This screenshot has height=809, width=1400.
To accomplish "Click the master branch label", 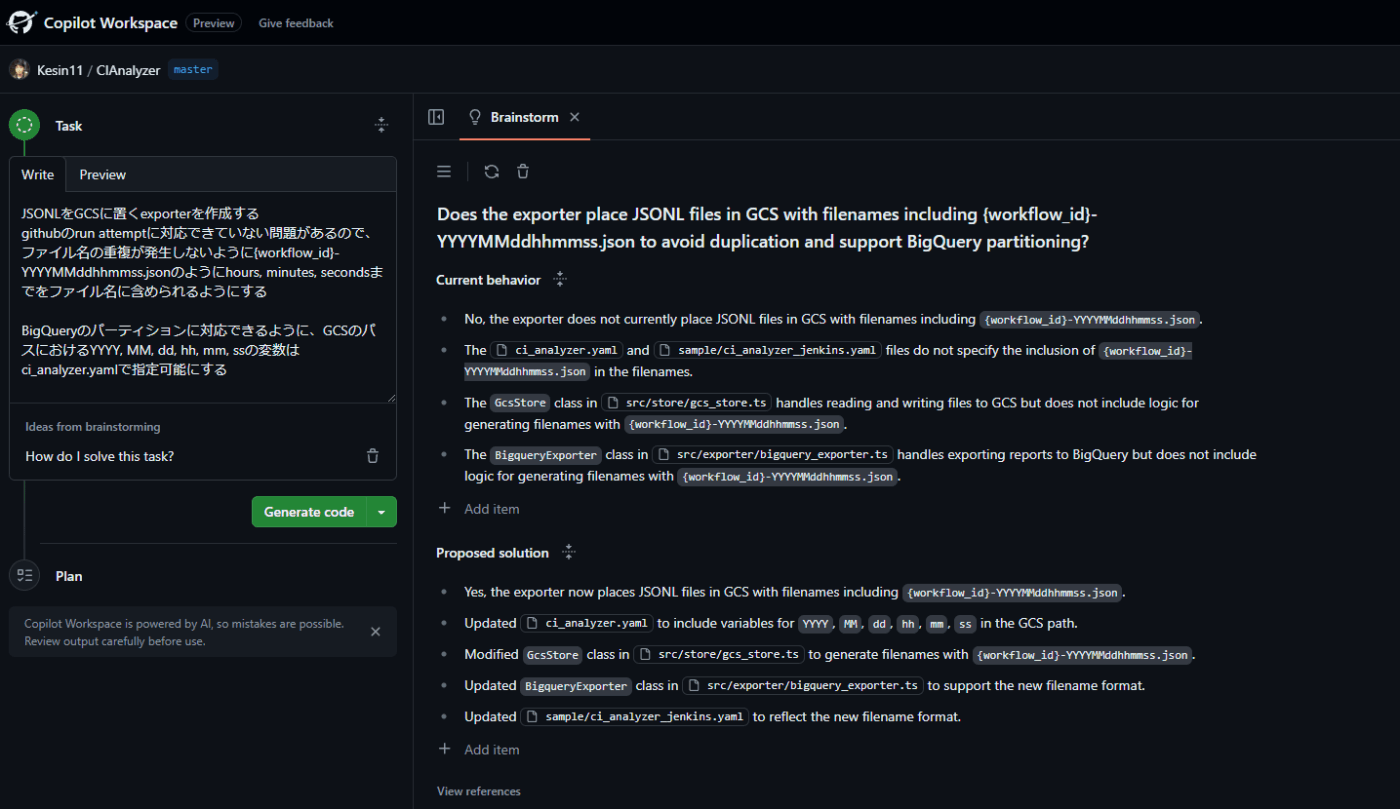I will point(193,70).
